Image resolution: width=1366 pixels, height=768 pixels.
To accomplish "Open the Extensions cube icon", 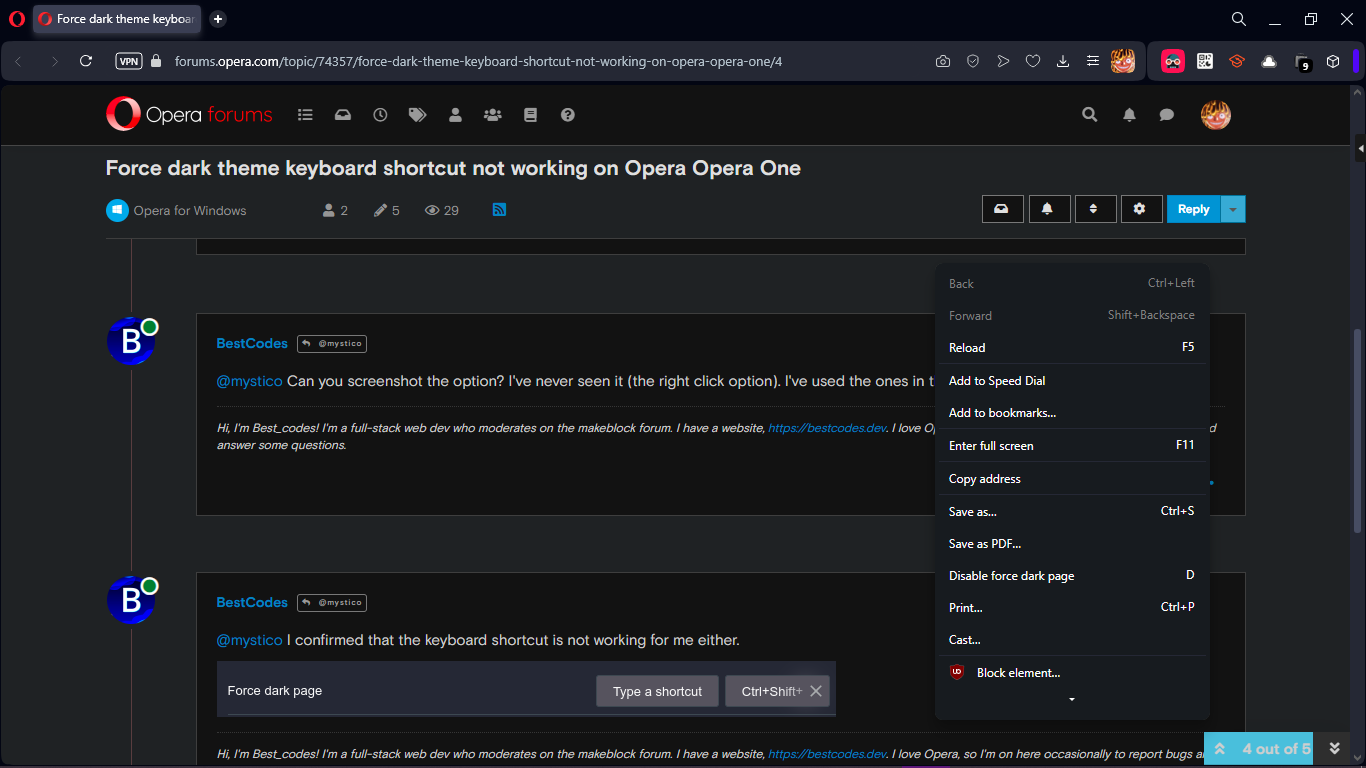I will pyautogui.click(x=1333, y=61).
